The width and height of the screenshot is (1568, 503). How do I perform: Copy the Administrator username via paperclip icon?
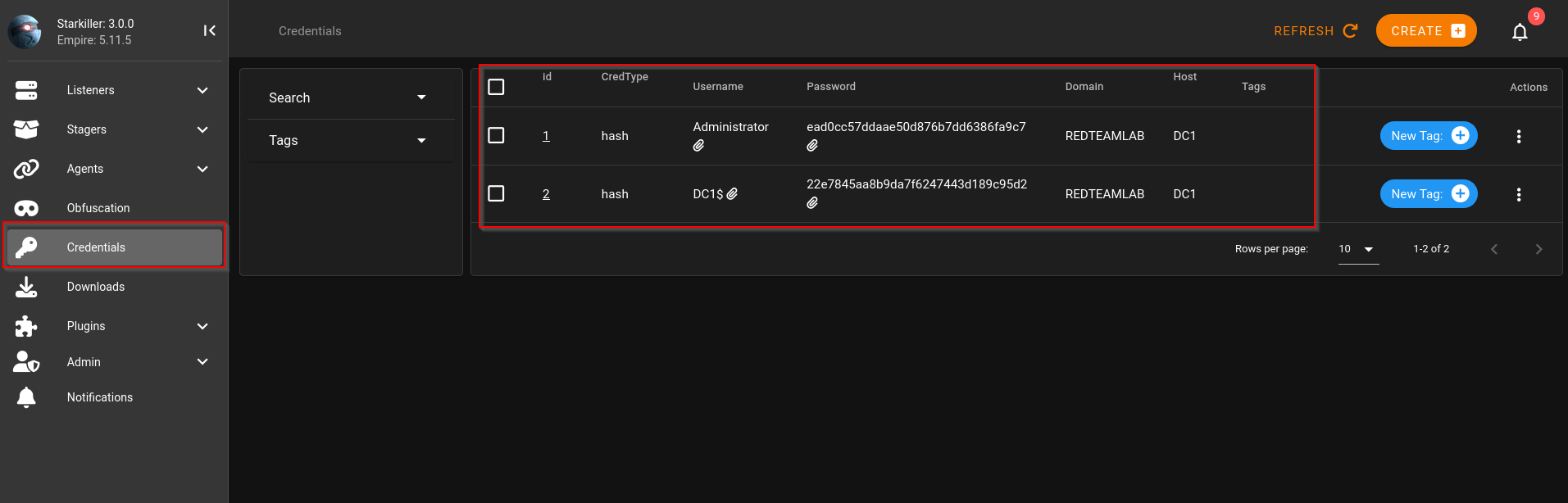point(698,146)
